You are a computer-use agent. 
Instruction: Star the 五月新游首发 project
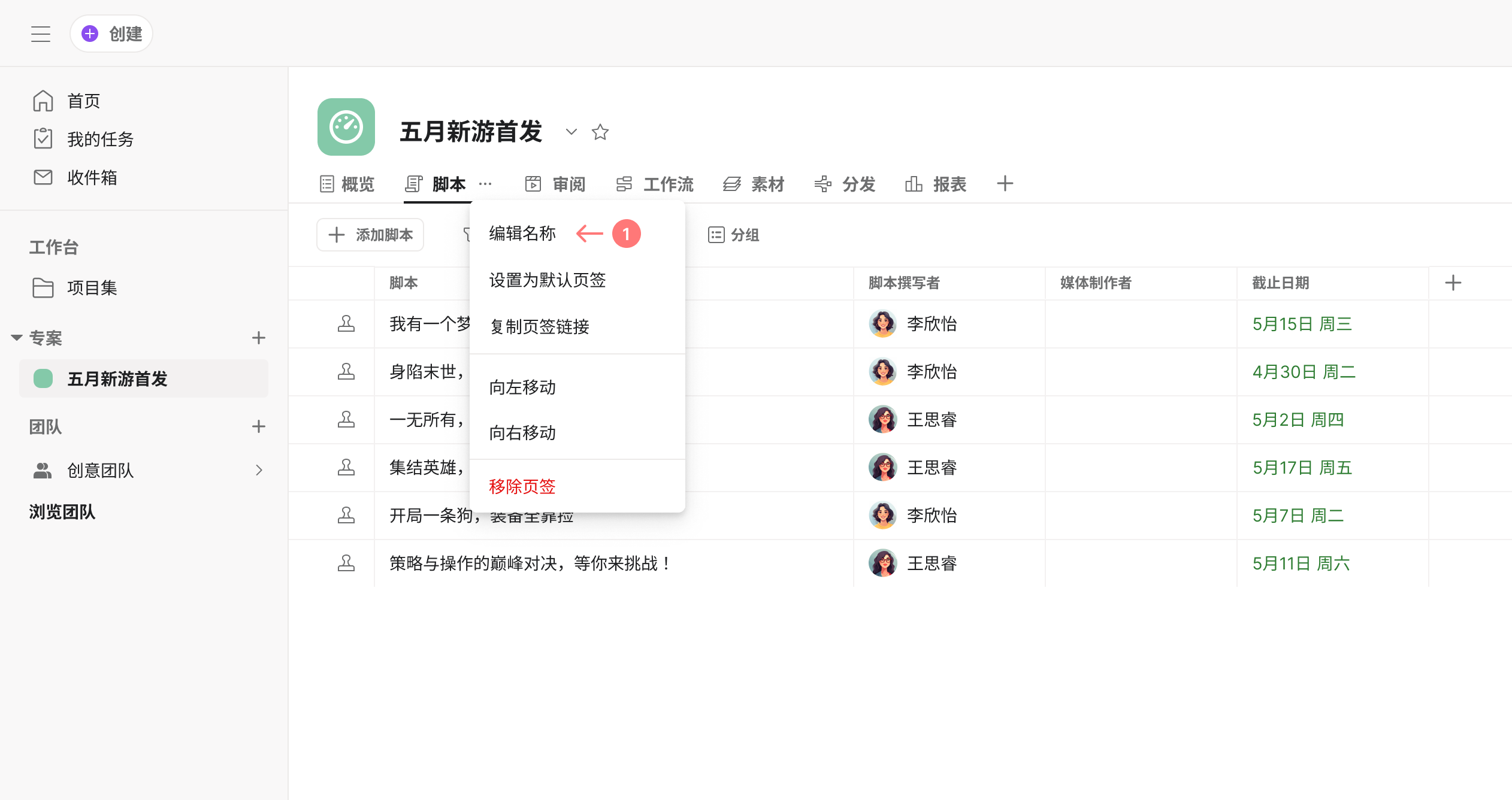point(600,132)
